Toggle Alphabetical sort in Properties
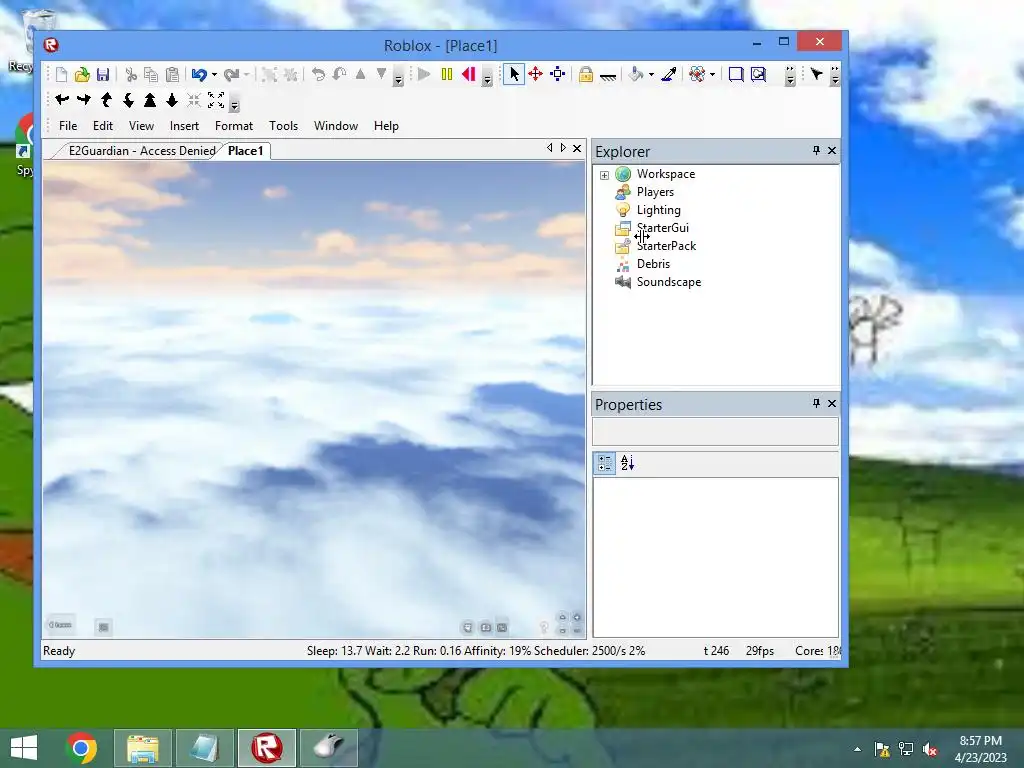 point(627,463)
